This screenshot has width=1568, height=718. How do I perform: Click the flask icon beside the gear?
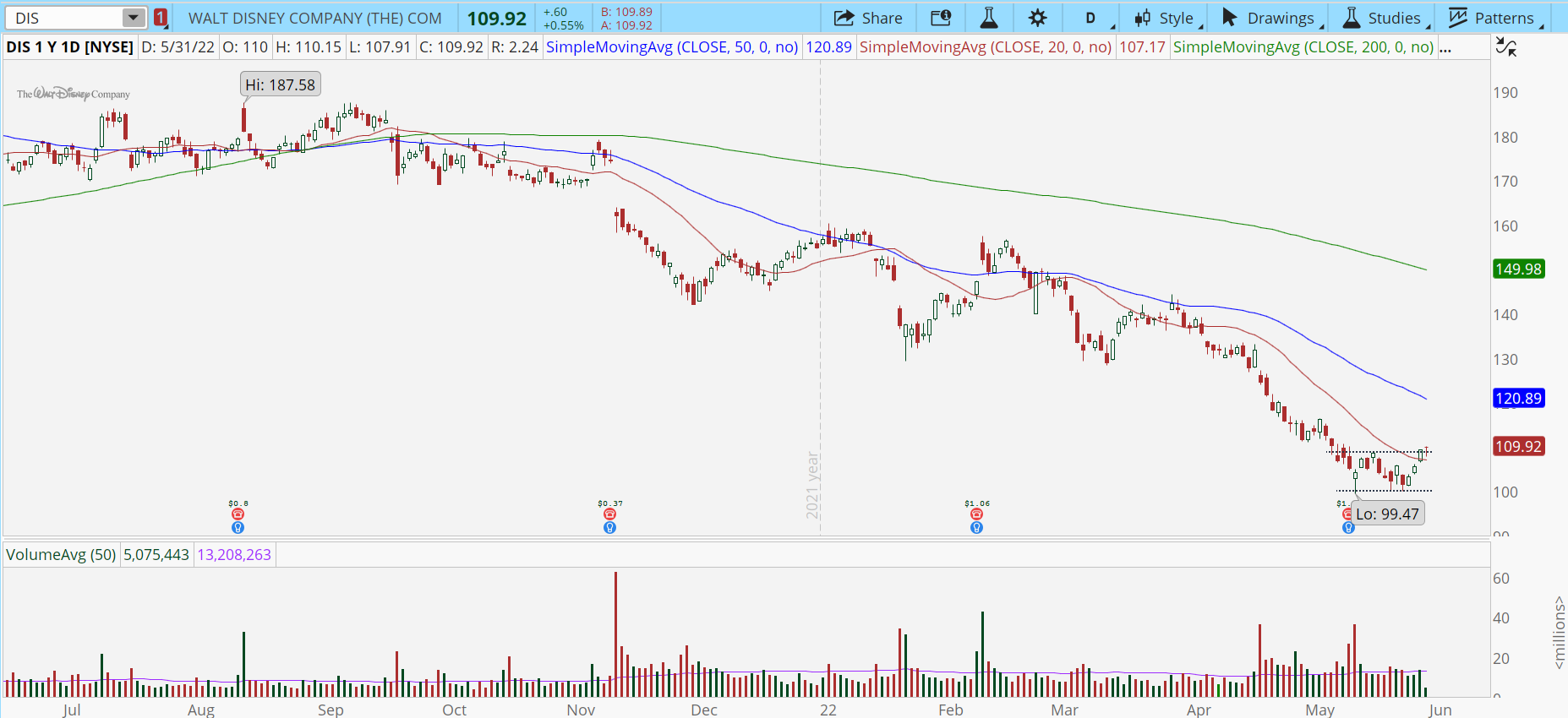tap(988, 18)
